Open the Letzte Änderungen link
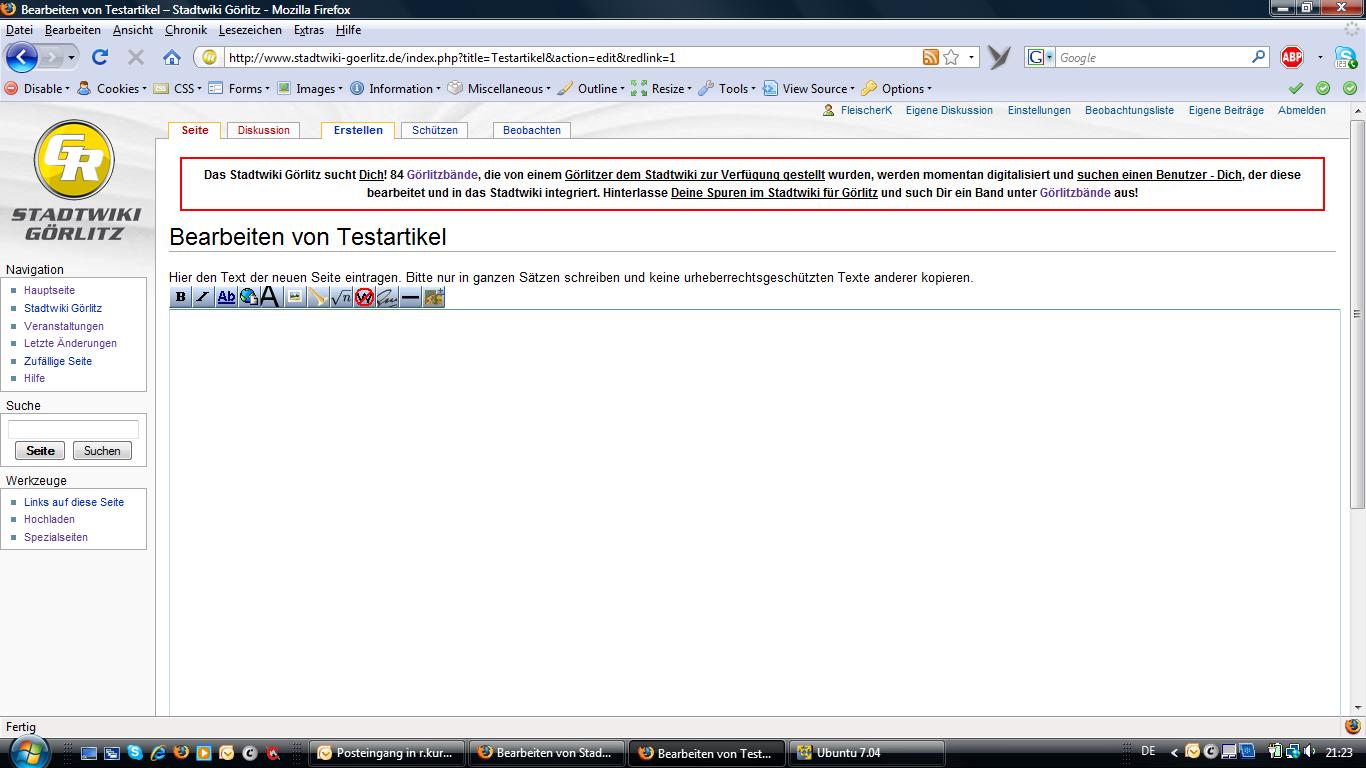 (x=70, y=343)
